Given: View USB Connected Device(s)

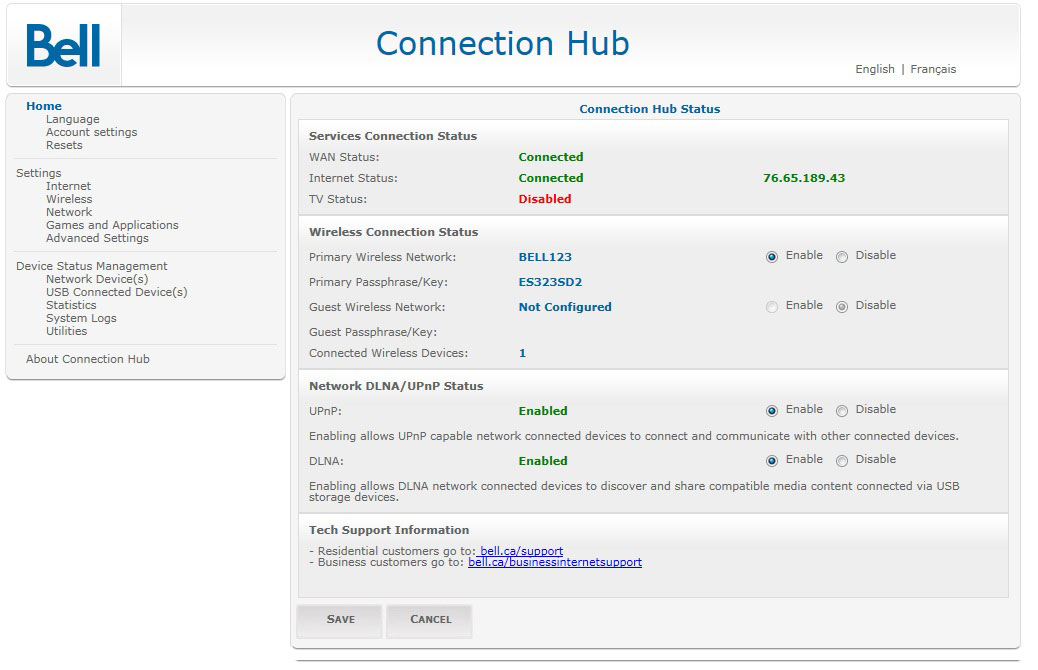Looking at the screenshot, I should pos(117,292).
